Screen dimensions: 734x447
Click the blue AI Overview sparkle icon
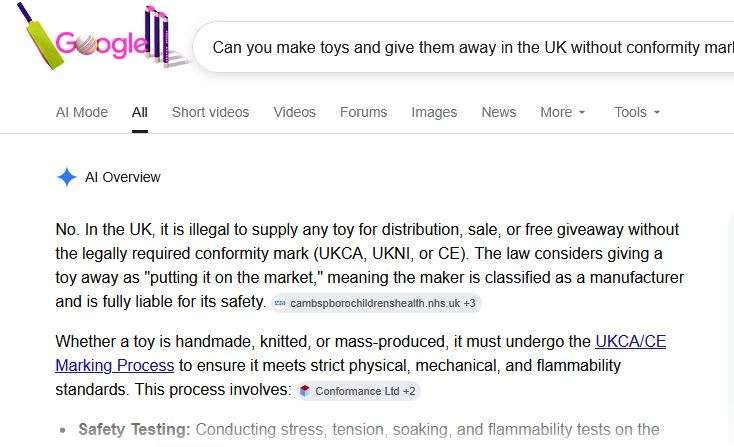tap(66, 177)
